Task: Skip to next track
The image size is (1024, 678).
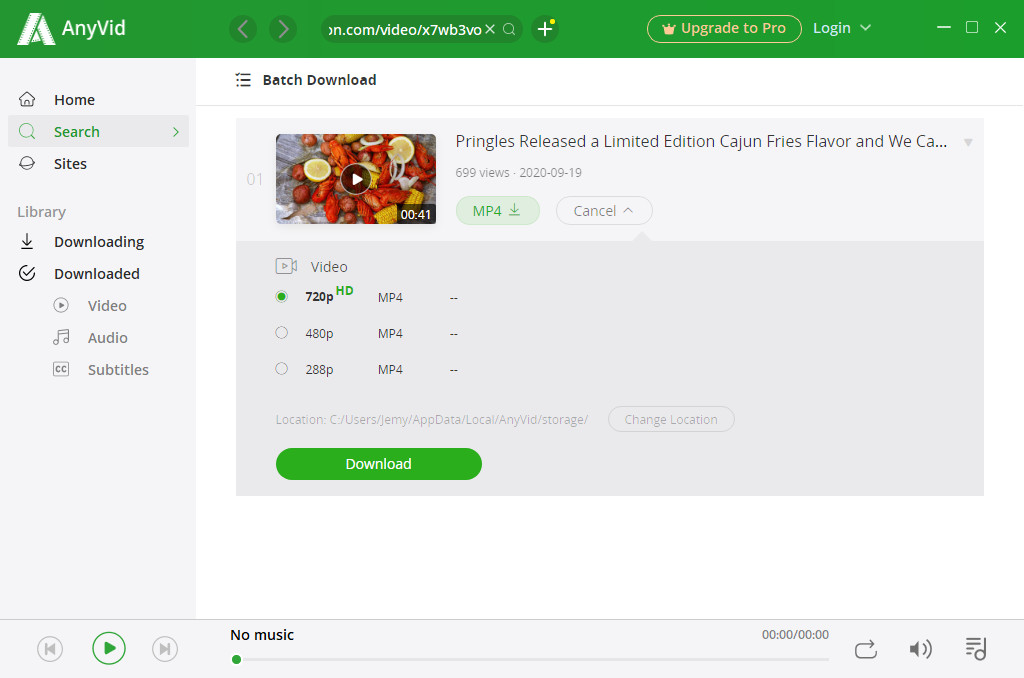Action: click(x=165, y=649)
